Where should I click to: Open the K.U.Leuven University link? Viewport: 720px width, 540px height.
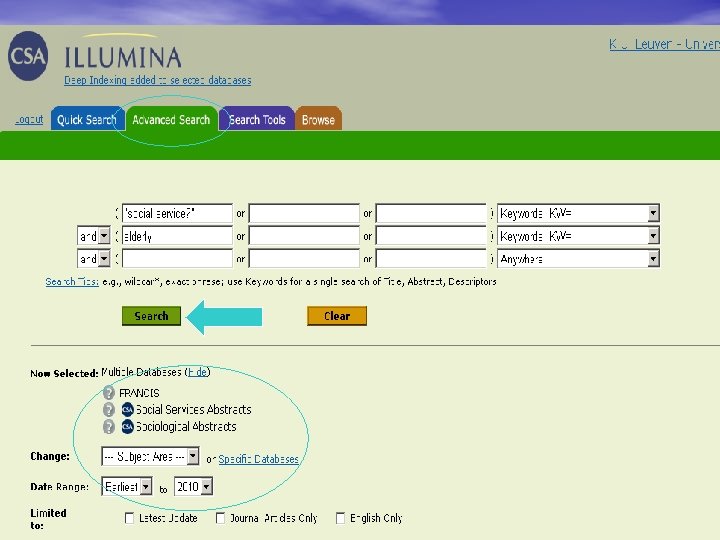click(664, 44)
